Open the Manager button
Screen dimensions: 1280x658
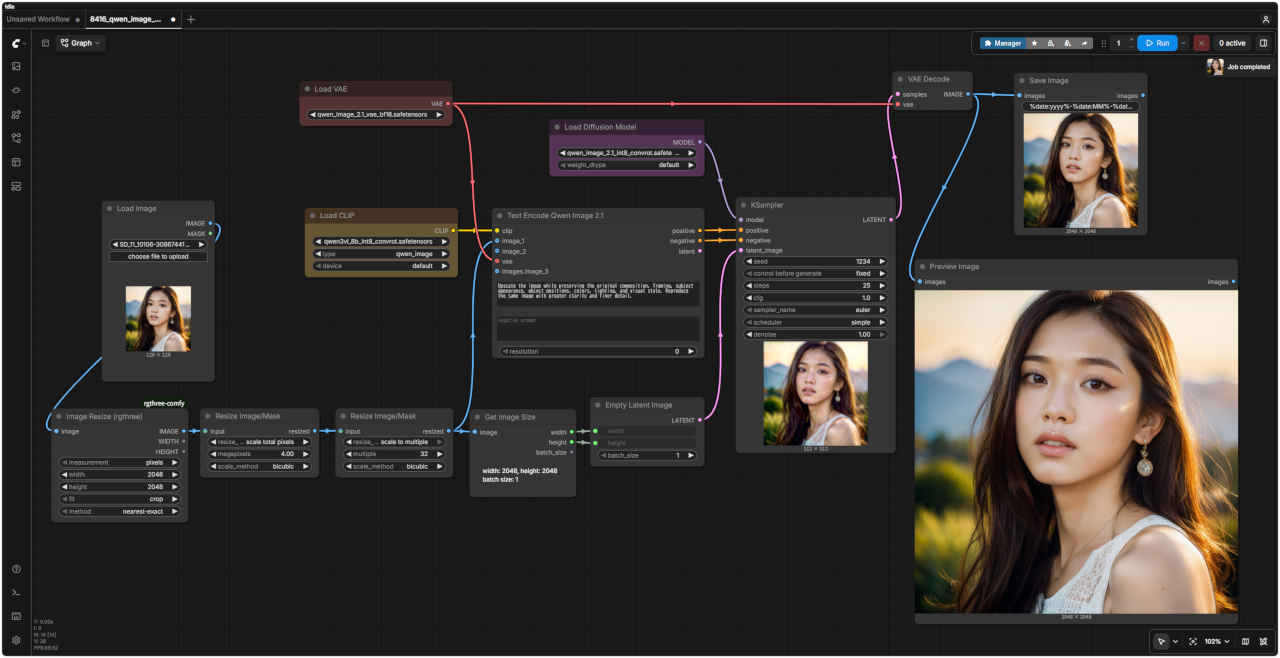[x=1002, y=43]
